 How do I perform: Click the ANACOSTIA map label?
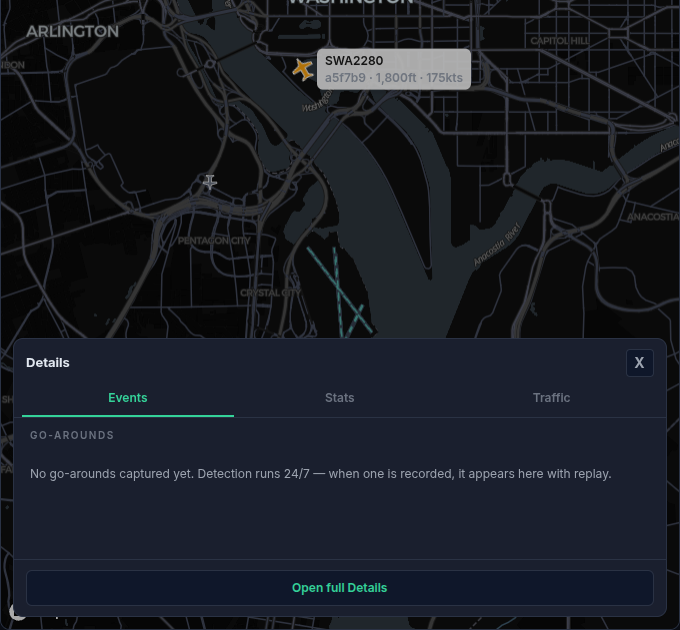pos(653,217)
